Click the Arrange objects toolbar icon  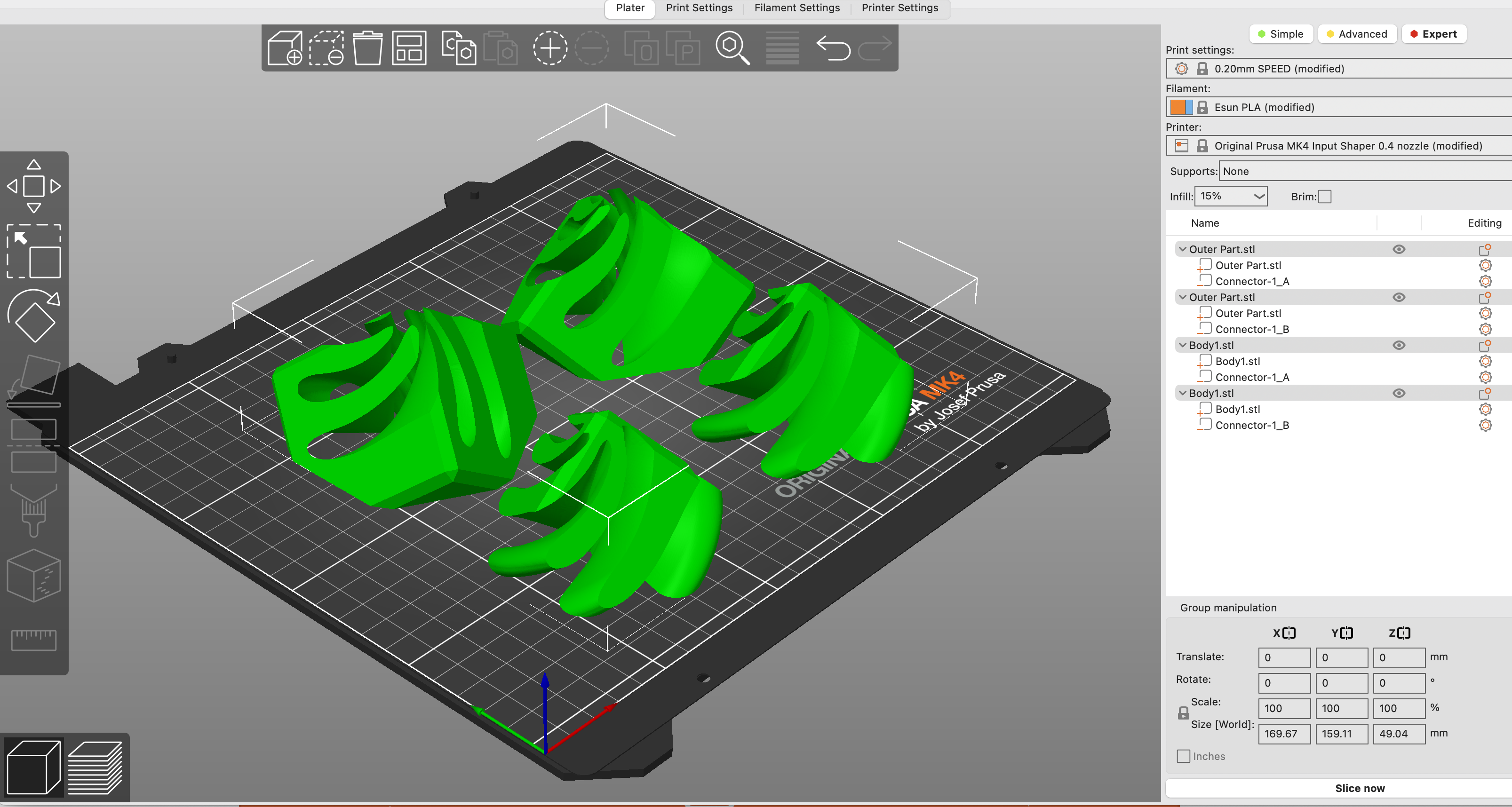[x=409, y=48]
